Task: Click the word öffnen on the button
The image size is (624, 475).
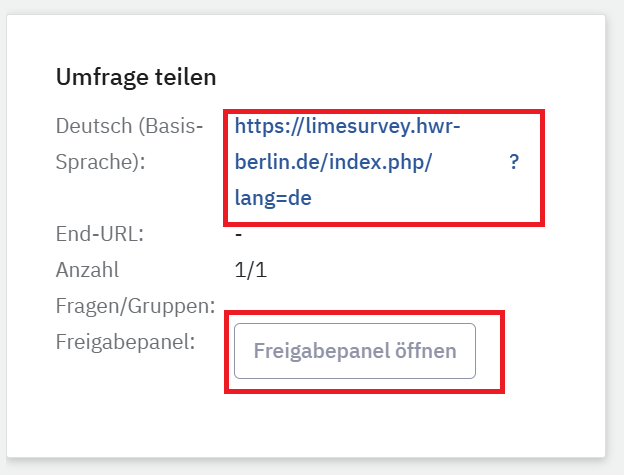Action: point(426,351)
